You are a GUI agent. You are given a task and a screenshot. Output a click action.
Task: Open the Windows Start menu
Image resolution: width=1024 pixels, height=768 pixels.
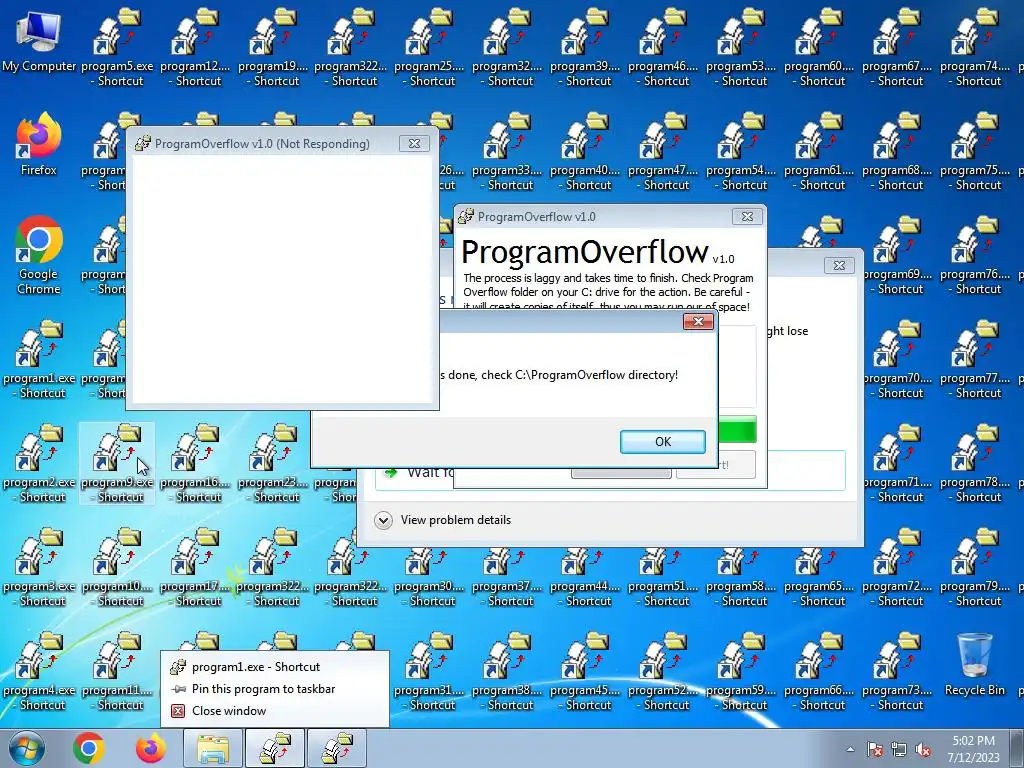click(27, 748)
